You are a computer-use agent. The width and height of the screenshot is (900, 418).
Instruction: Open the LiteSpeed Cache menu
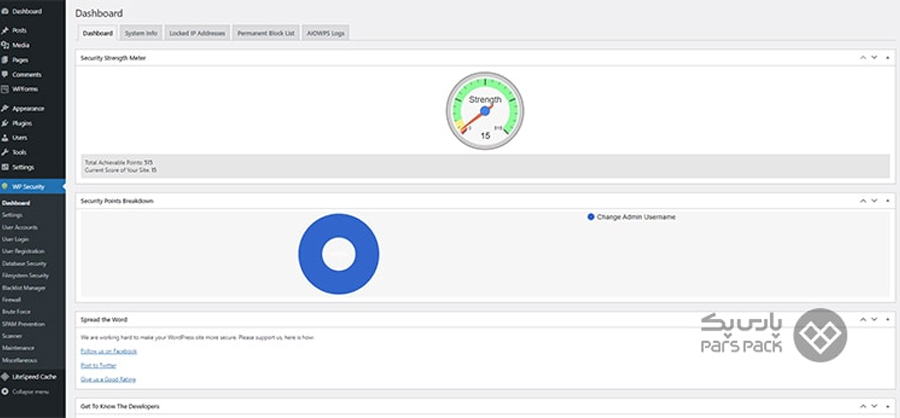[32, 377]
